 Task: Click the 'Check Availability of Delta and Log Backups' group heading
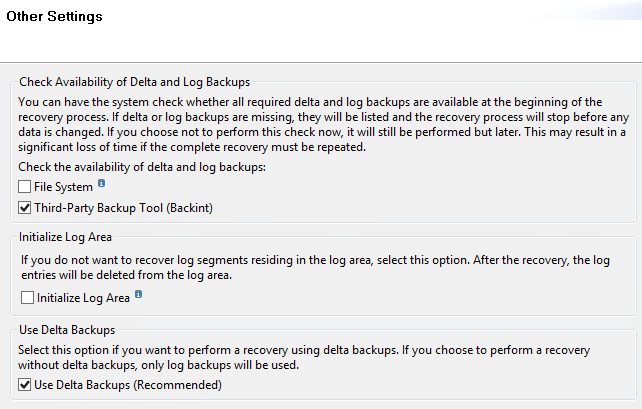pos(135,81)
